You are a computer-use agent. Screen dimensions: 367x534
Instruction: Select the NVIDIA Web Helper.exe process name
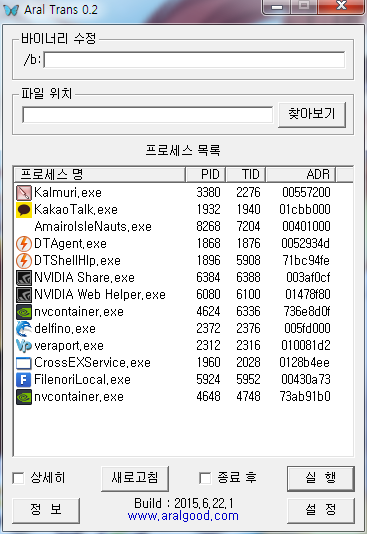100,295
